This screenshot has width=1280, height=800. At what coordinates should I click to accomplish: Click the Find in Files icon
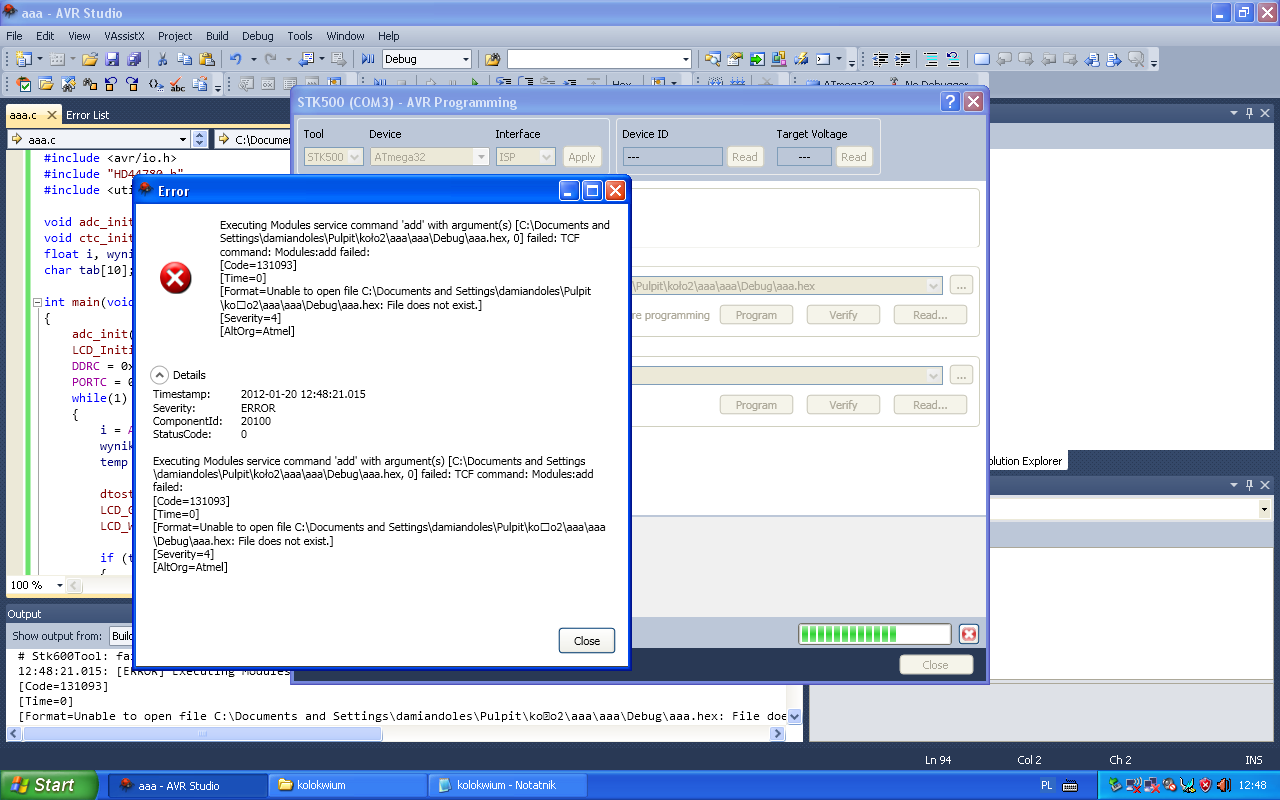point(492,59)
